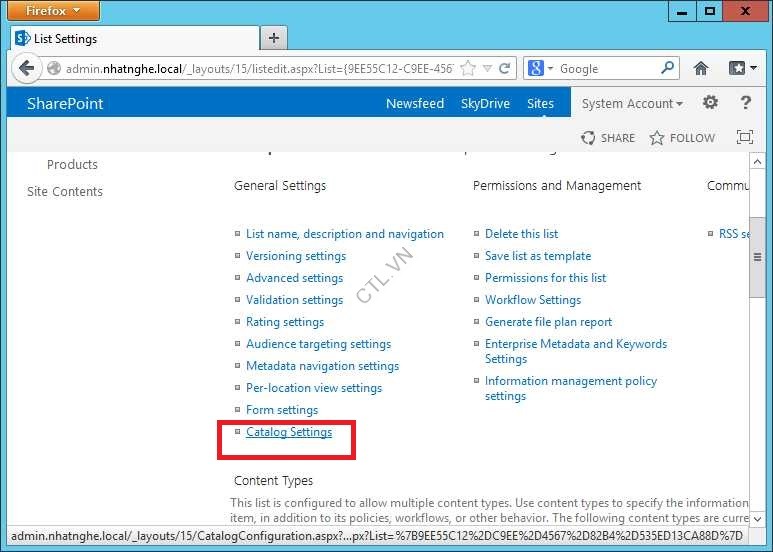Open the Firefox application menu
773x552 pixels.
[54, 11]
